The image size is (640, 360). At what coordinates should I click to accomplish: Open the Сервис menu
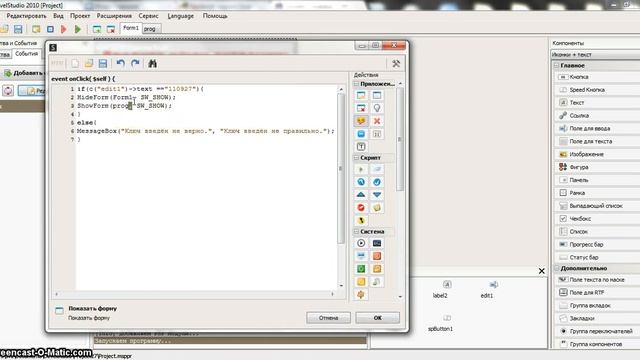coord(148,16)
